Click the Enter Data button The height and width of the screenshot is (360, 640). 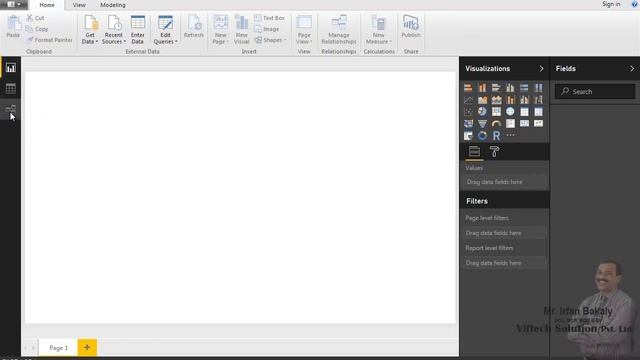[138, 30]
